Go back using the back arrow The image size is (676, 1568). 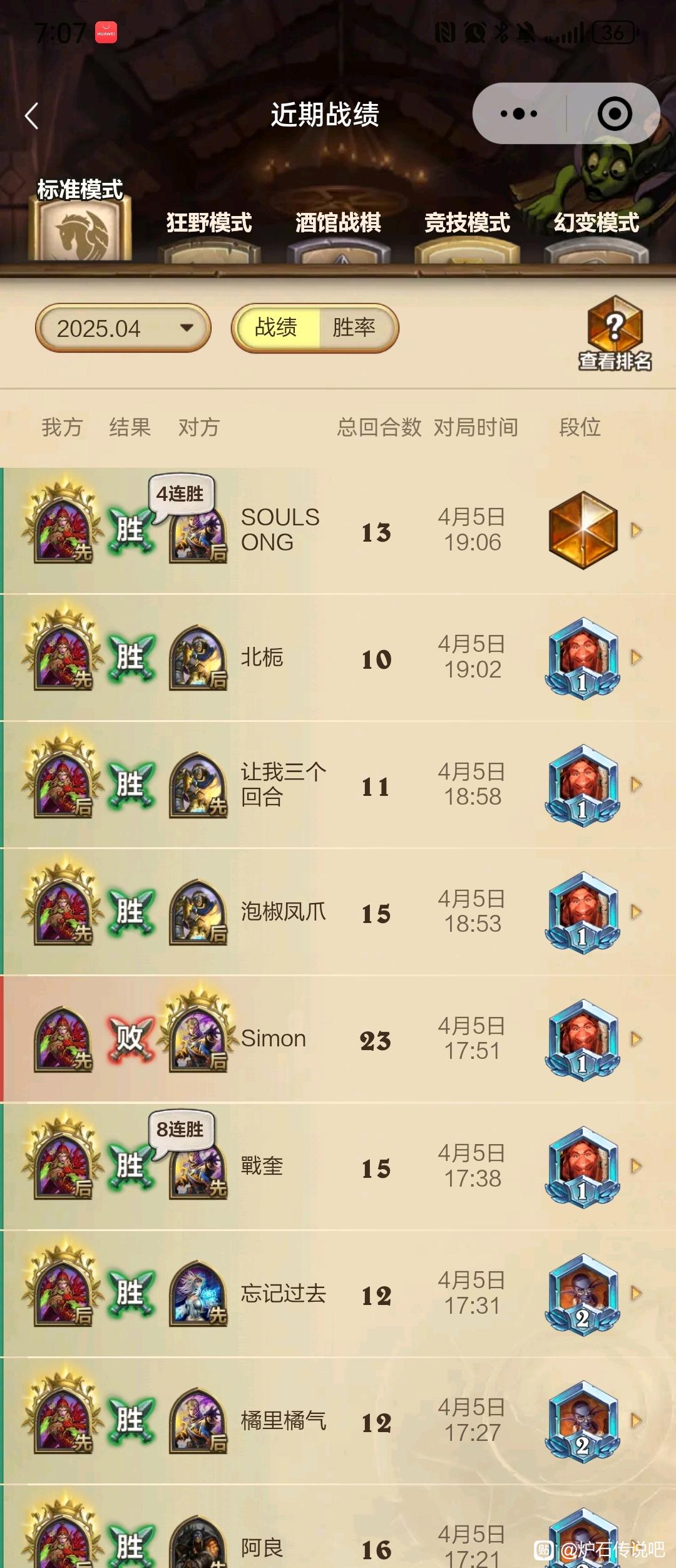tap(32, 116)
